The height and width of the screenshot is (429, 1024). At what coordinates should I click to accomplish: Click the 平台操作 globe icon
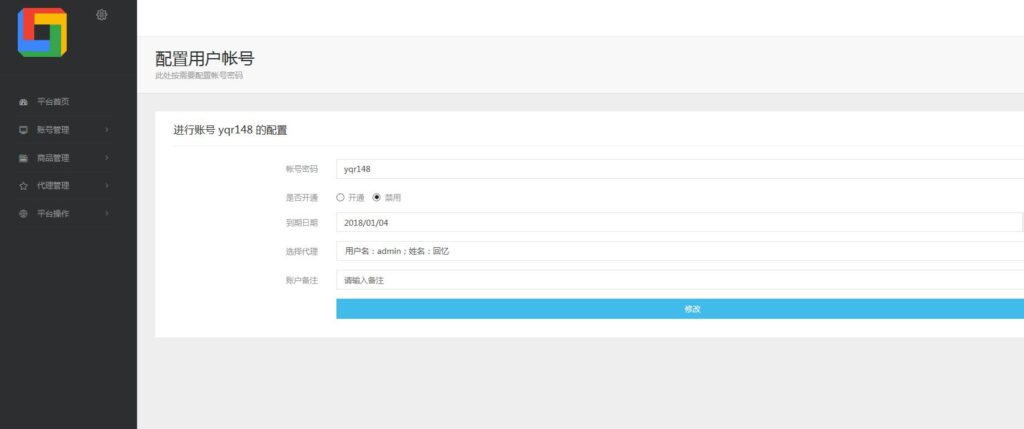tap(24, 214)
